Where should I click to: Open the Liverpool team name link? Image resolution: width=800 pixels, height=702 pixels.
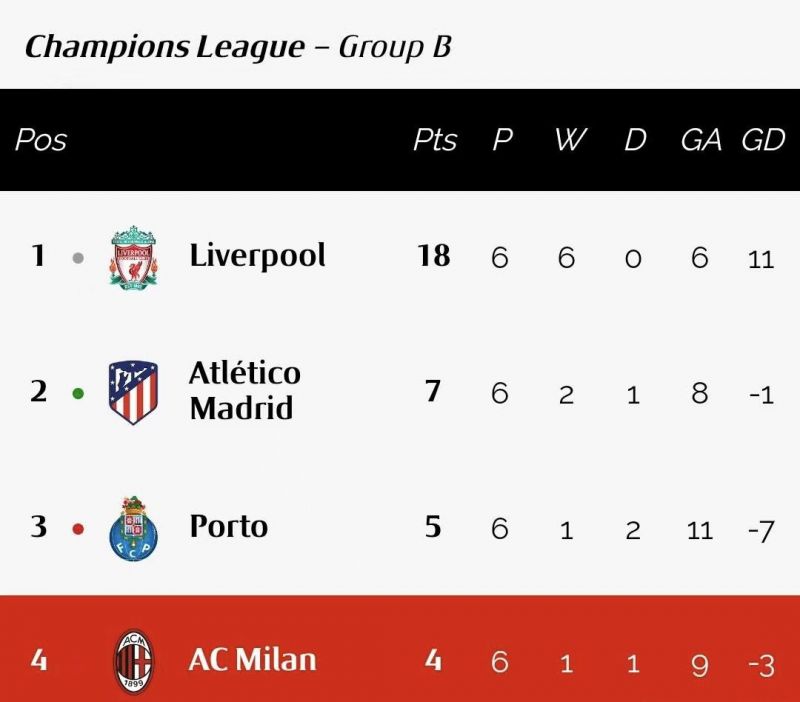pyautogui.click(x=257, y=257)
